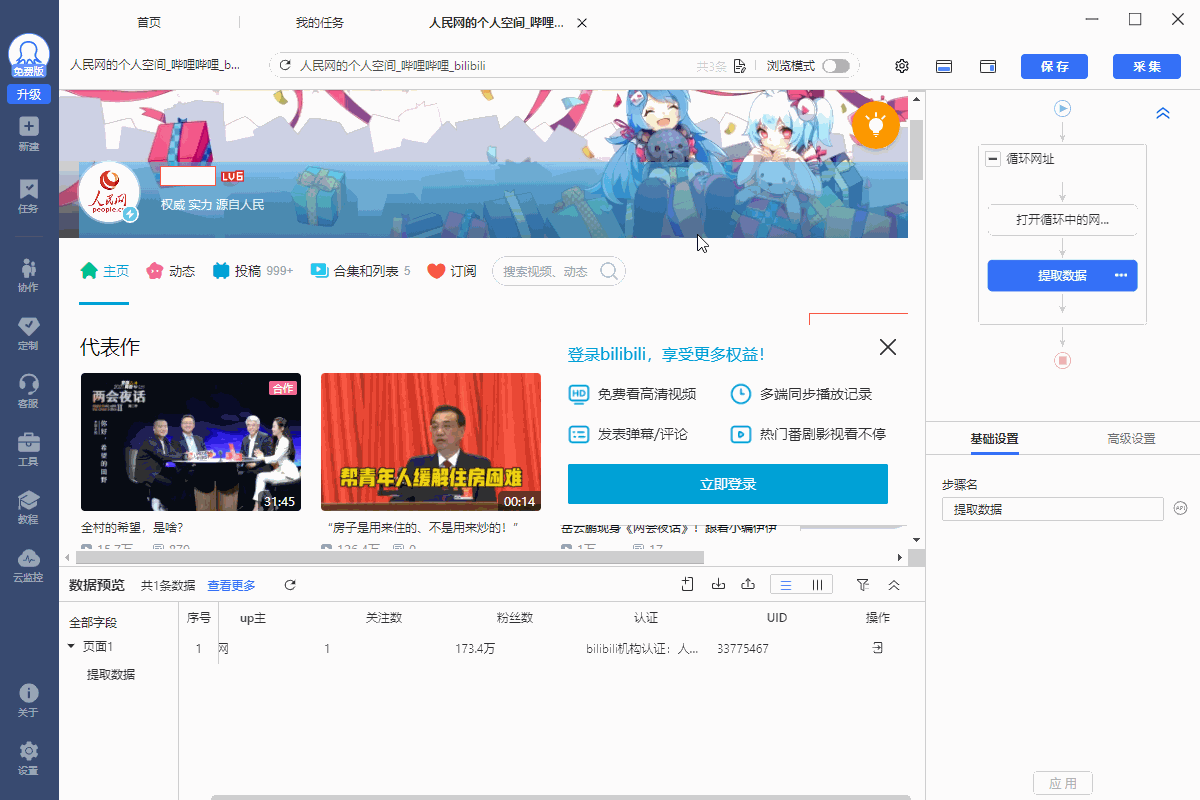The height and width of the screenshot is (800, 1200).
Task: Click the filter icon in data preview
Action: 863,585
